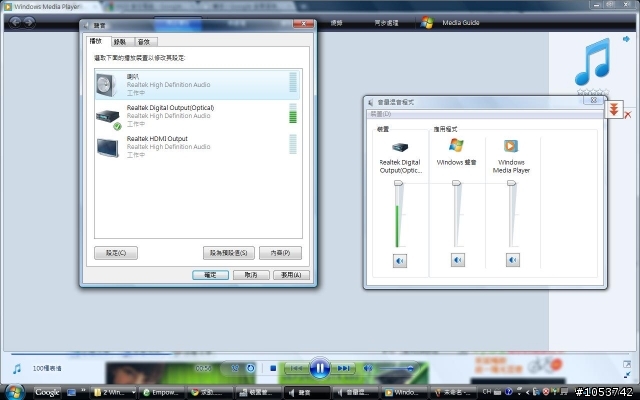Viewport: 640px width, 400px height.
Task: Click Windows Media Player icon in mixer
Action: 511,146
